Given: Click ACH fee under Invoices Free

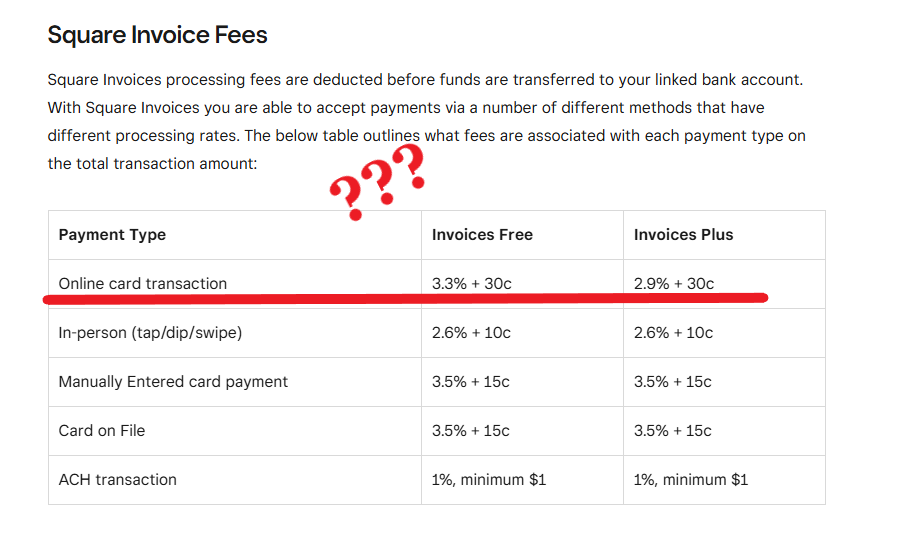Looking at the screenshot, I should point(489,479).
